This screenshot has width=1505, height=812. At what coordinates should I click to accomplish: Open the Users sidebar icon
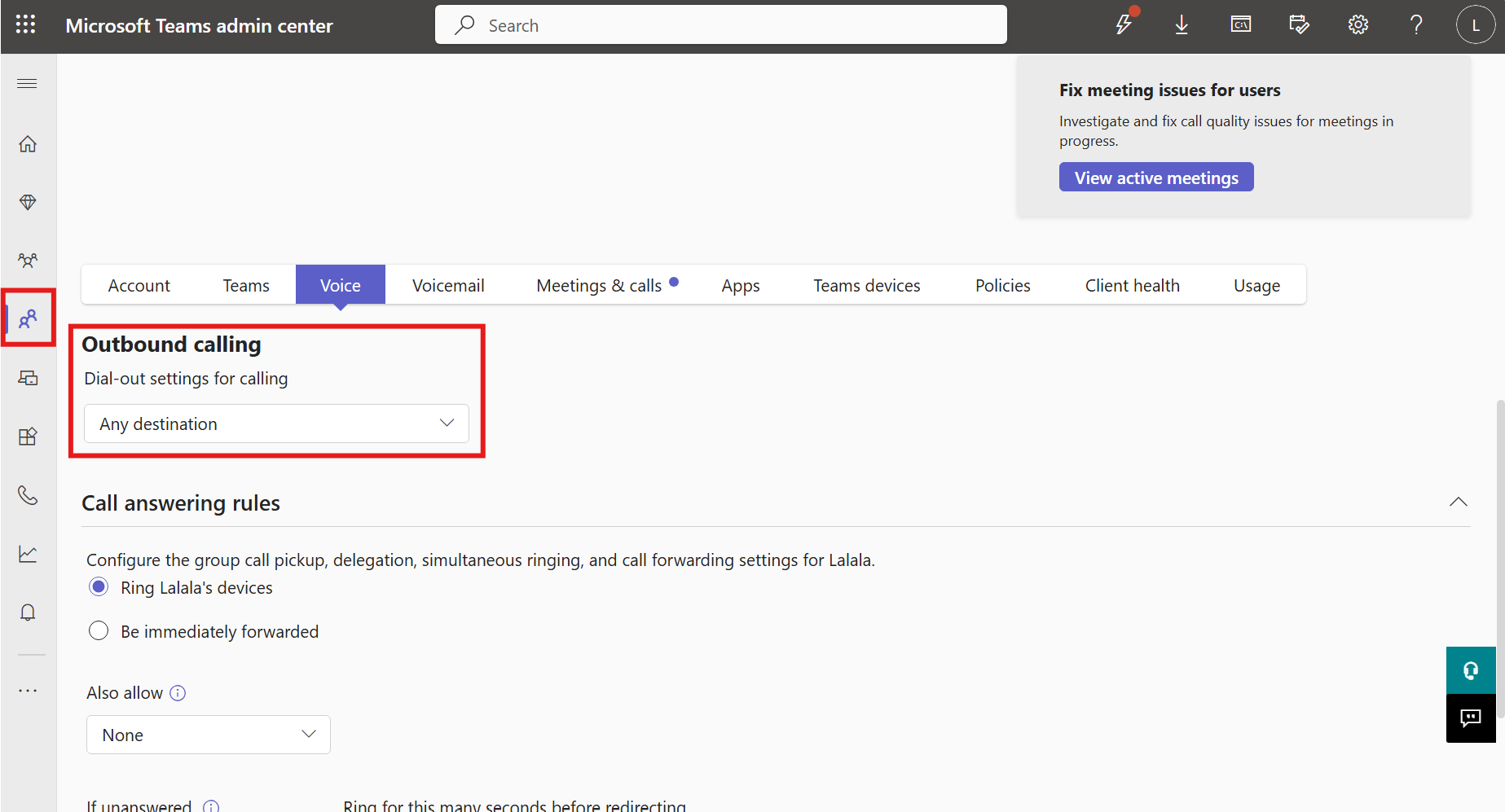pos(28,318)
